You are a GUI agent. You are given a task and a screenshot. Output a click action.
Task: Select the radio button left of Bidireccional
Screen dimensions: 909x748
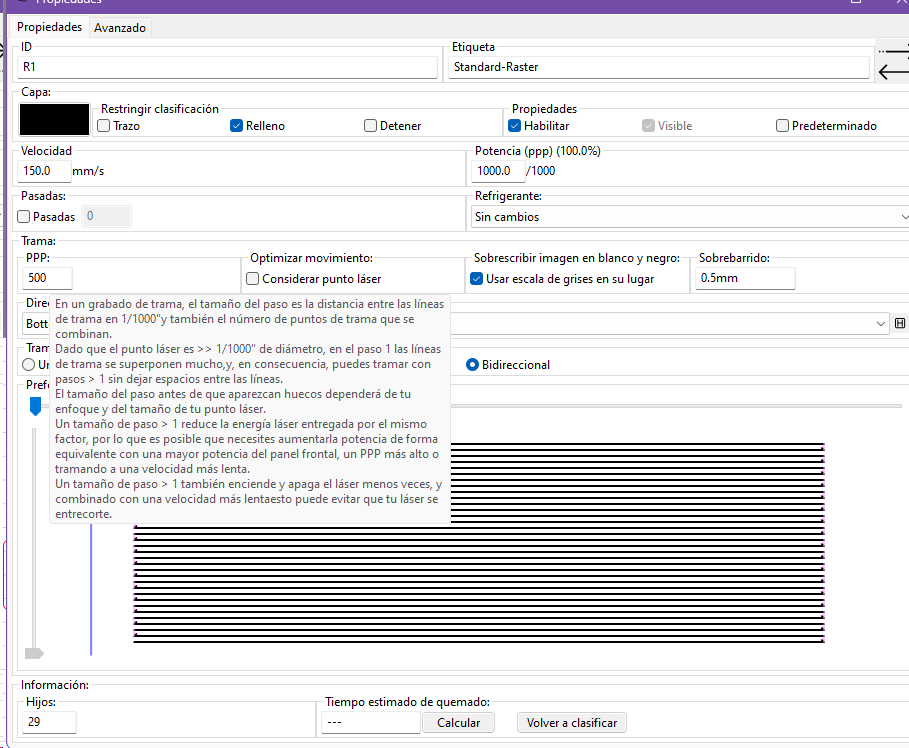tap(28, 365)
